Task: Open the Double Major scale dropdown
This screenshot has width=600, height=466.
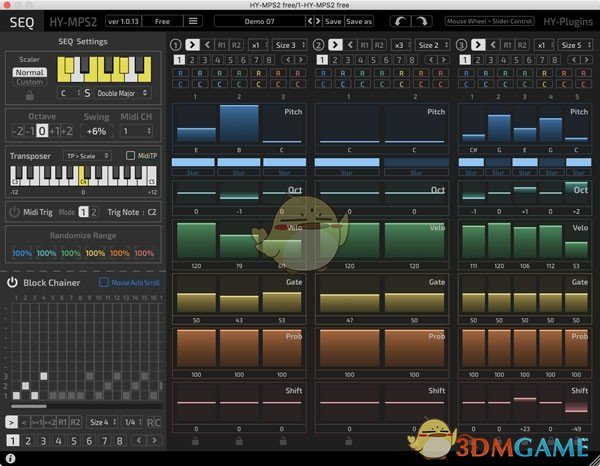Action: pyautogui.click(x=122, y=93)
